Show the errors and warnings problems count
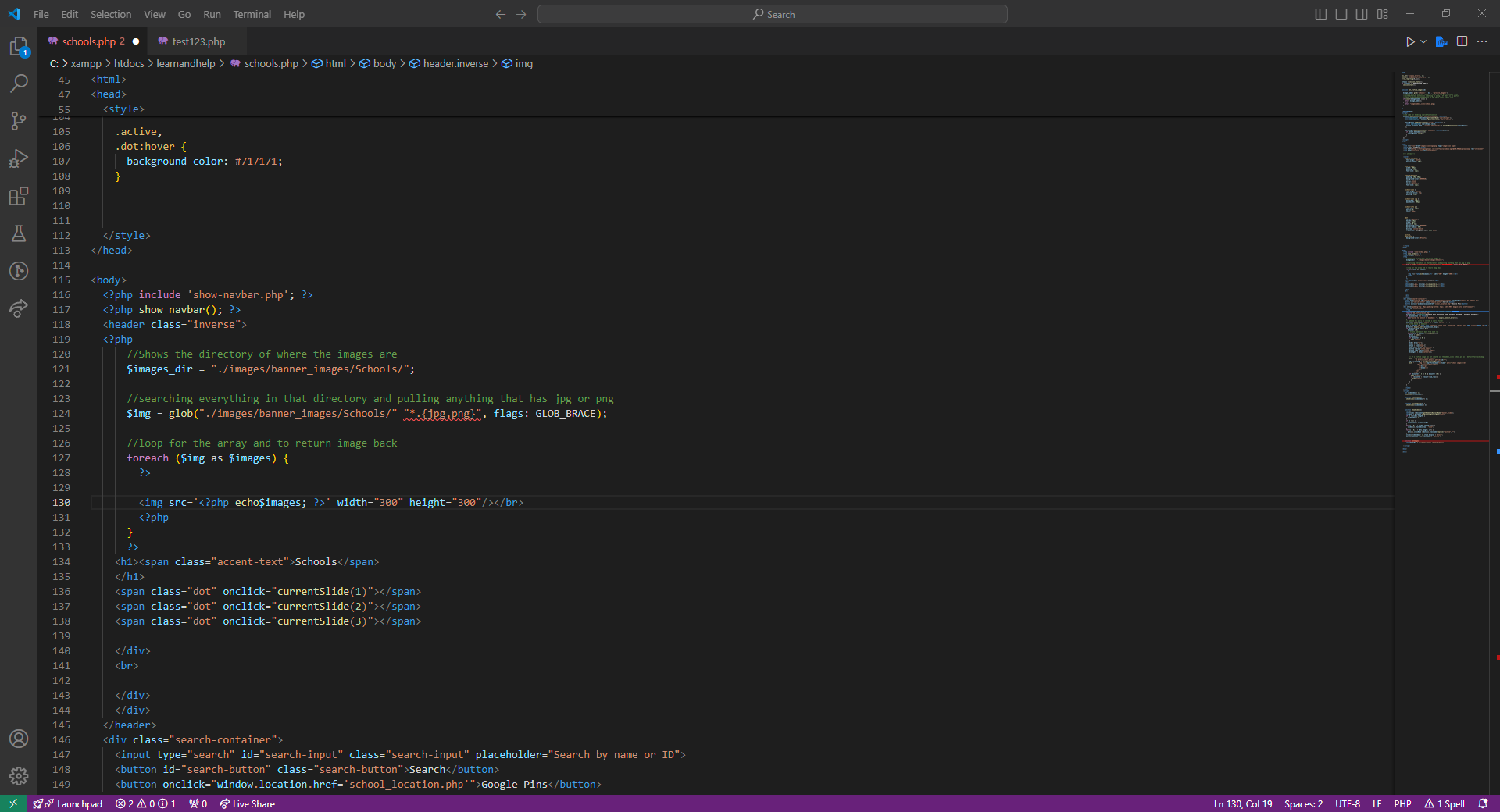The height and width of the screenshot is (812, 1500). [145, 803]
